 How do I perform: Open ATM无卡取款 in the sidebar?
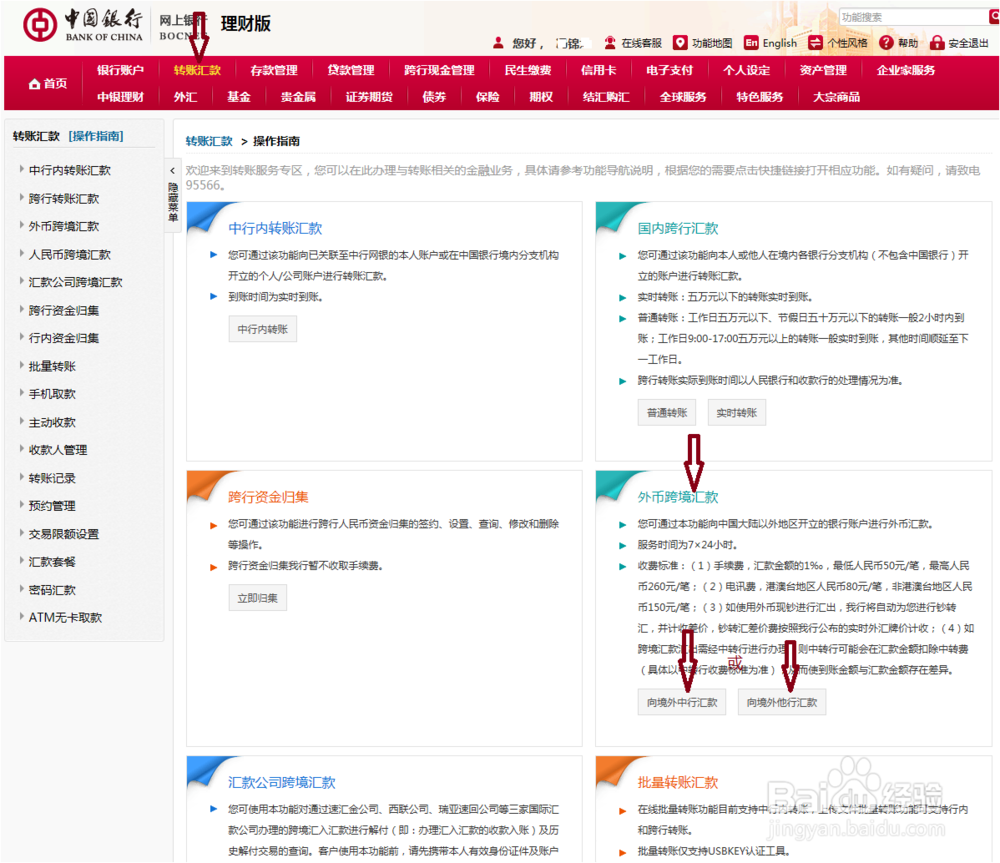tap(65, 617)
